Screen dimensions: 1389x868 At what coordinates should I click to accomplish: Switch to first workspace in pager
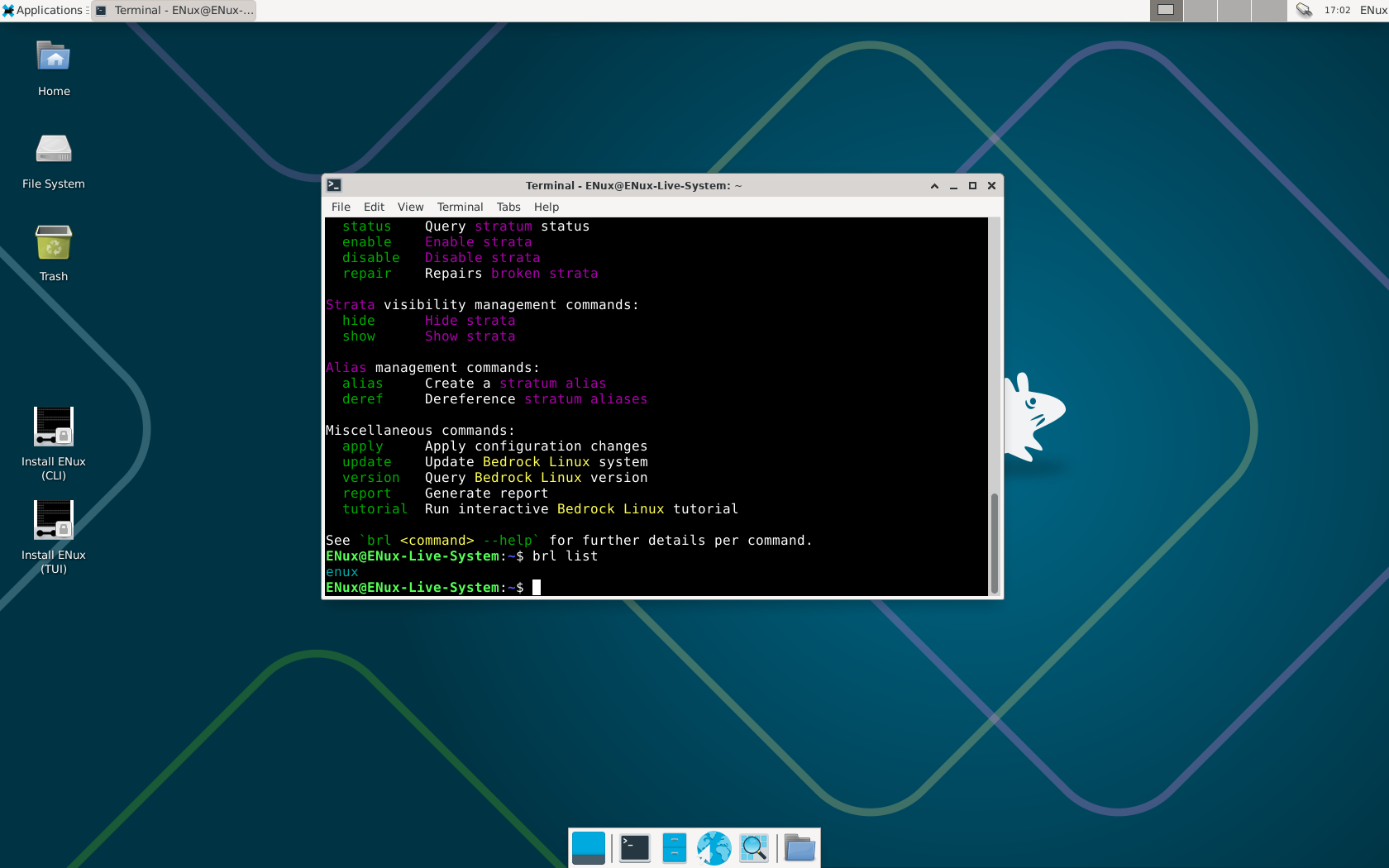pos(1166,10)
